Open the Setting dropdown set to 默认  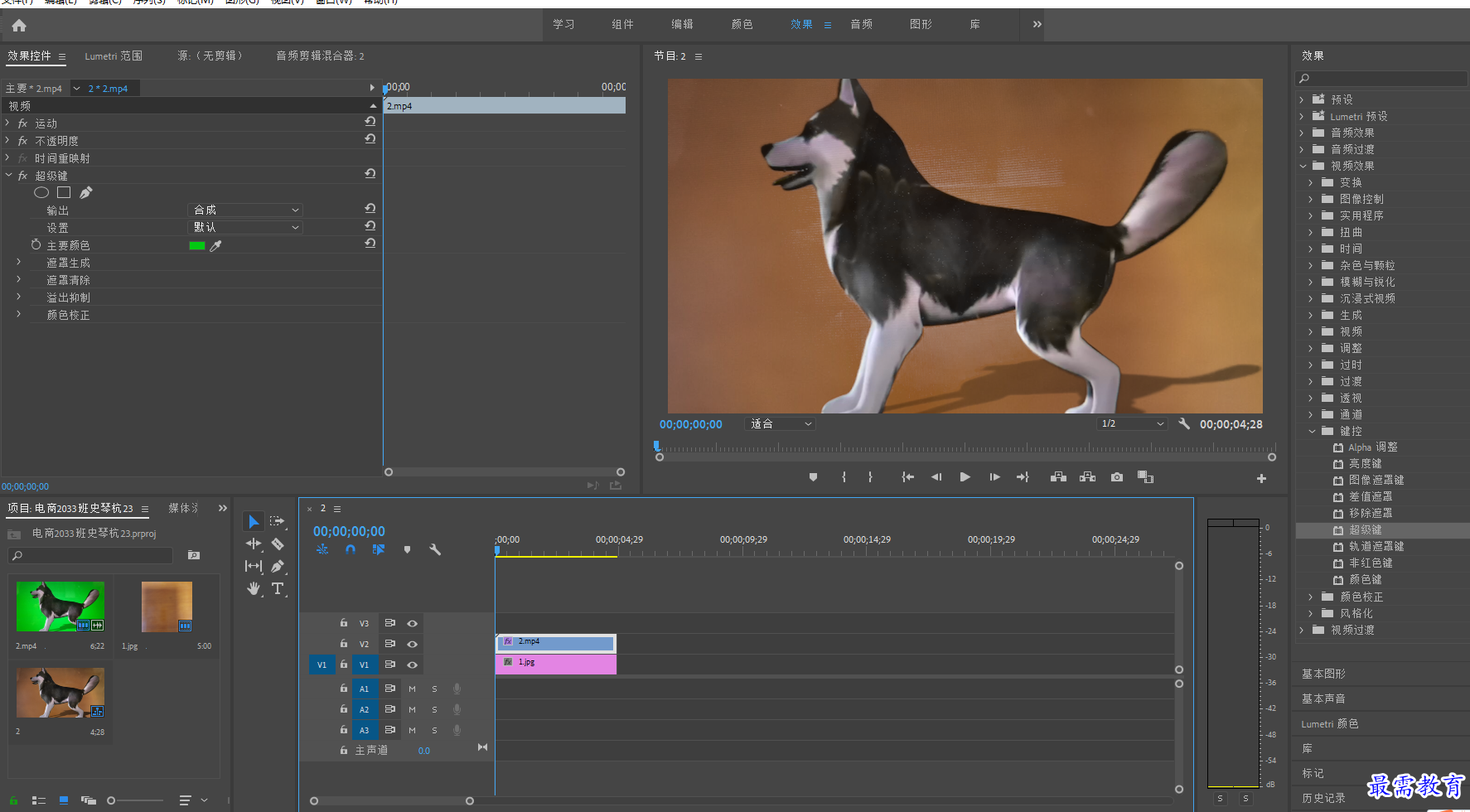point(246,227)
